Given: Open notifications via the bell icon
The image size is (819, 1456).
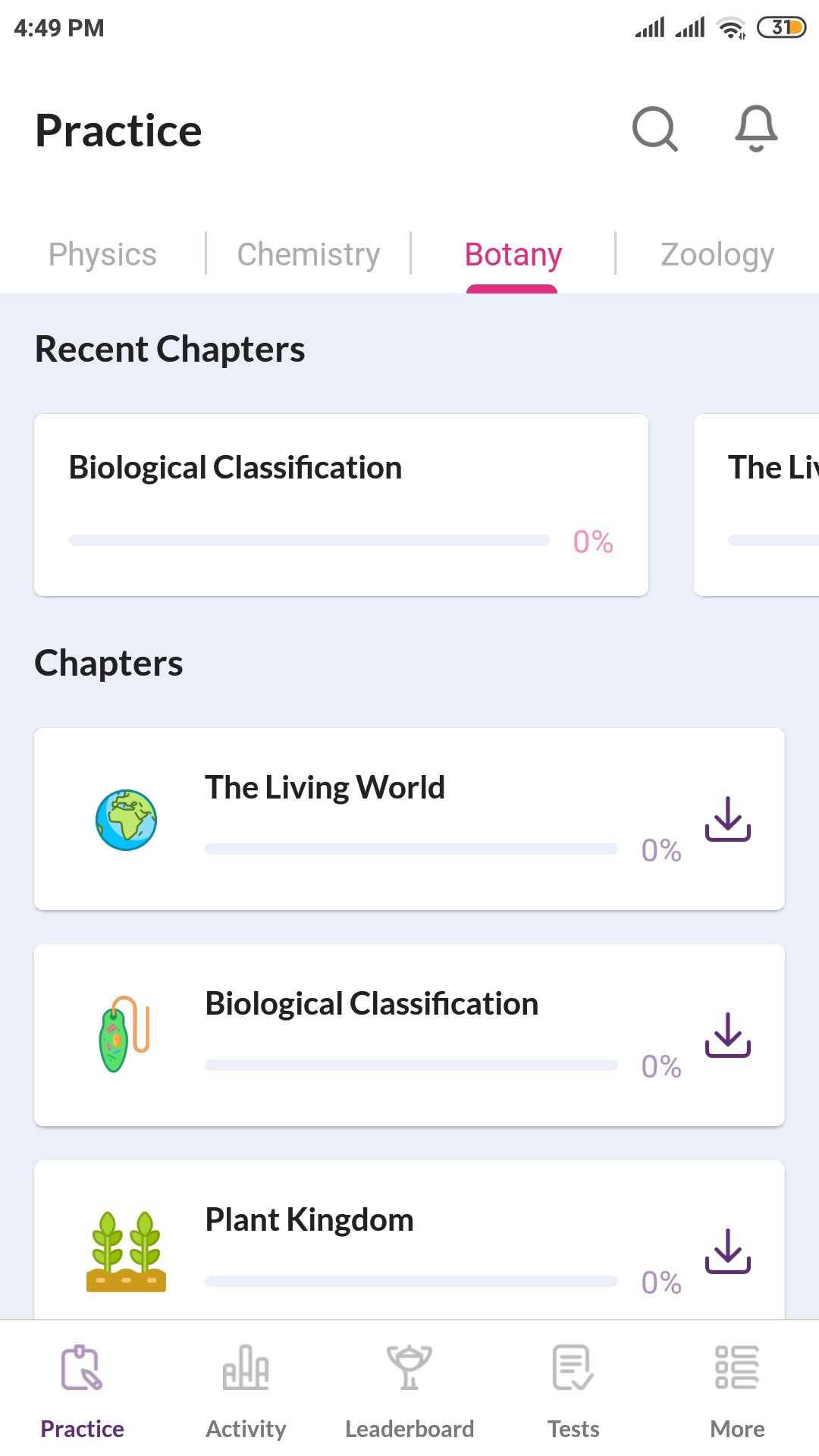Looking at the screenshot, I should (x=756, y=129).
